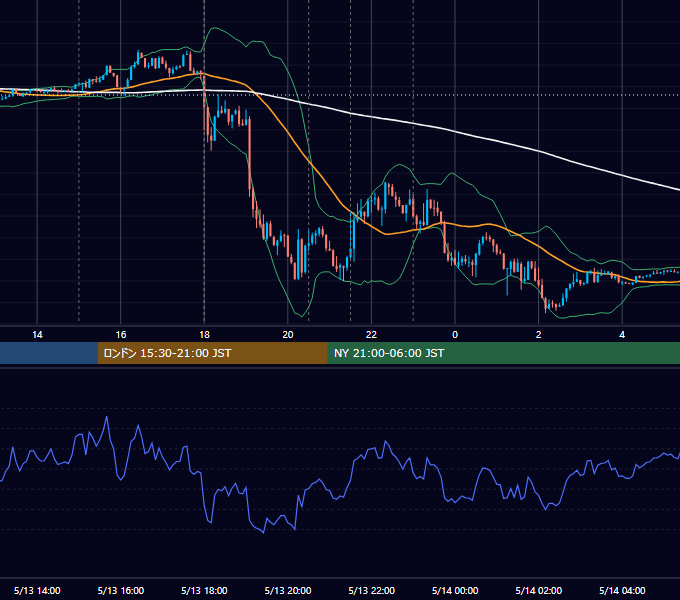Click the 5/13 18:00 date label
This screenshot has height=600, width=680.
pos(204,590)
